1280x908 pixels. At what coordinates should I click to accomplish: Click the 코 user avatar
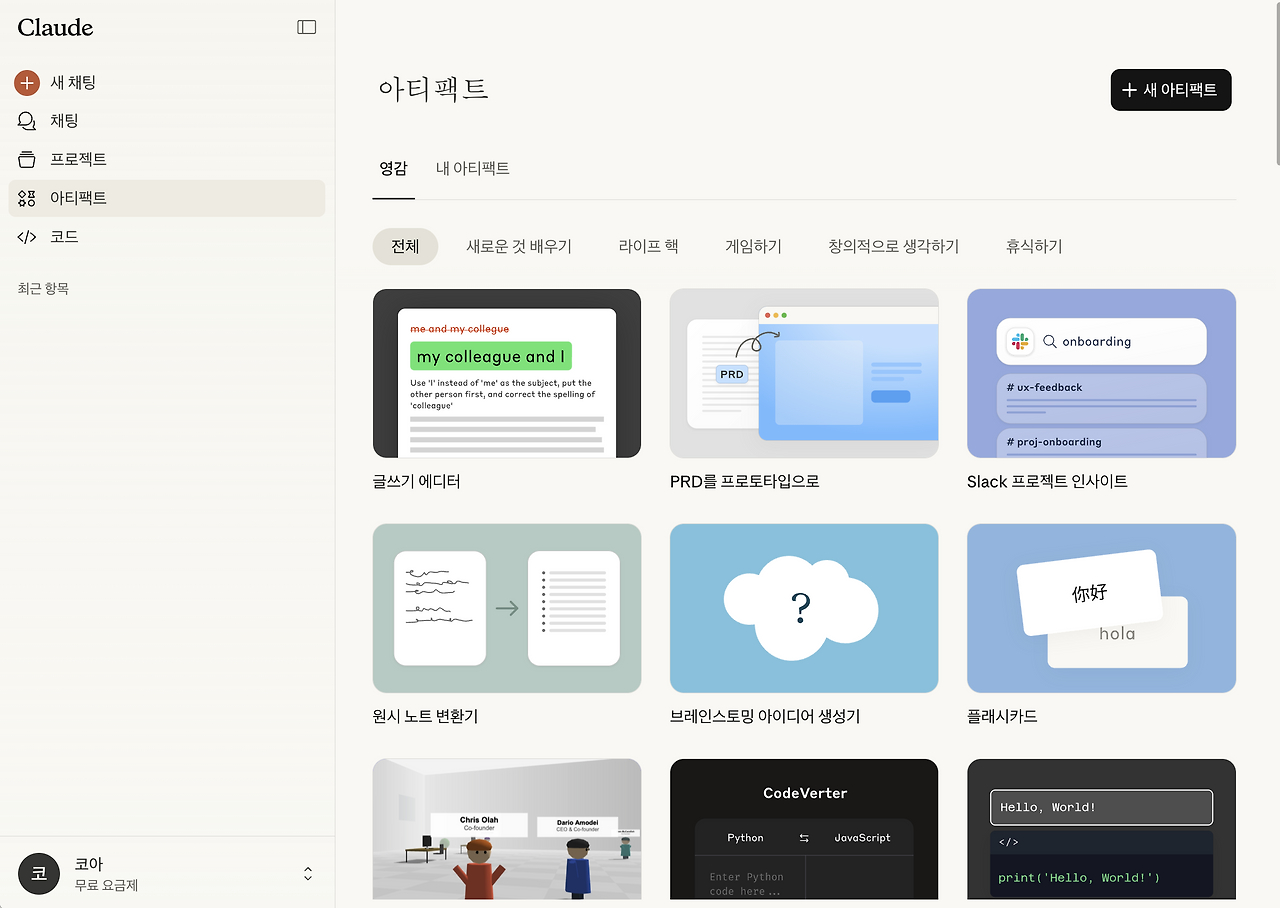(39, 873)
